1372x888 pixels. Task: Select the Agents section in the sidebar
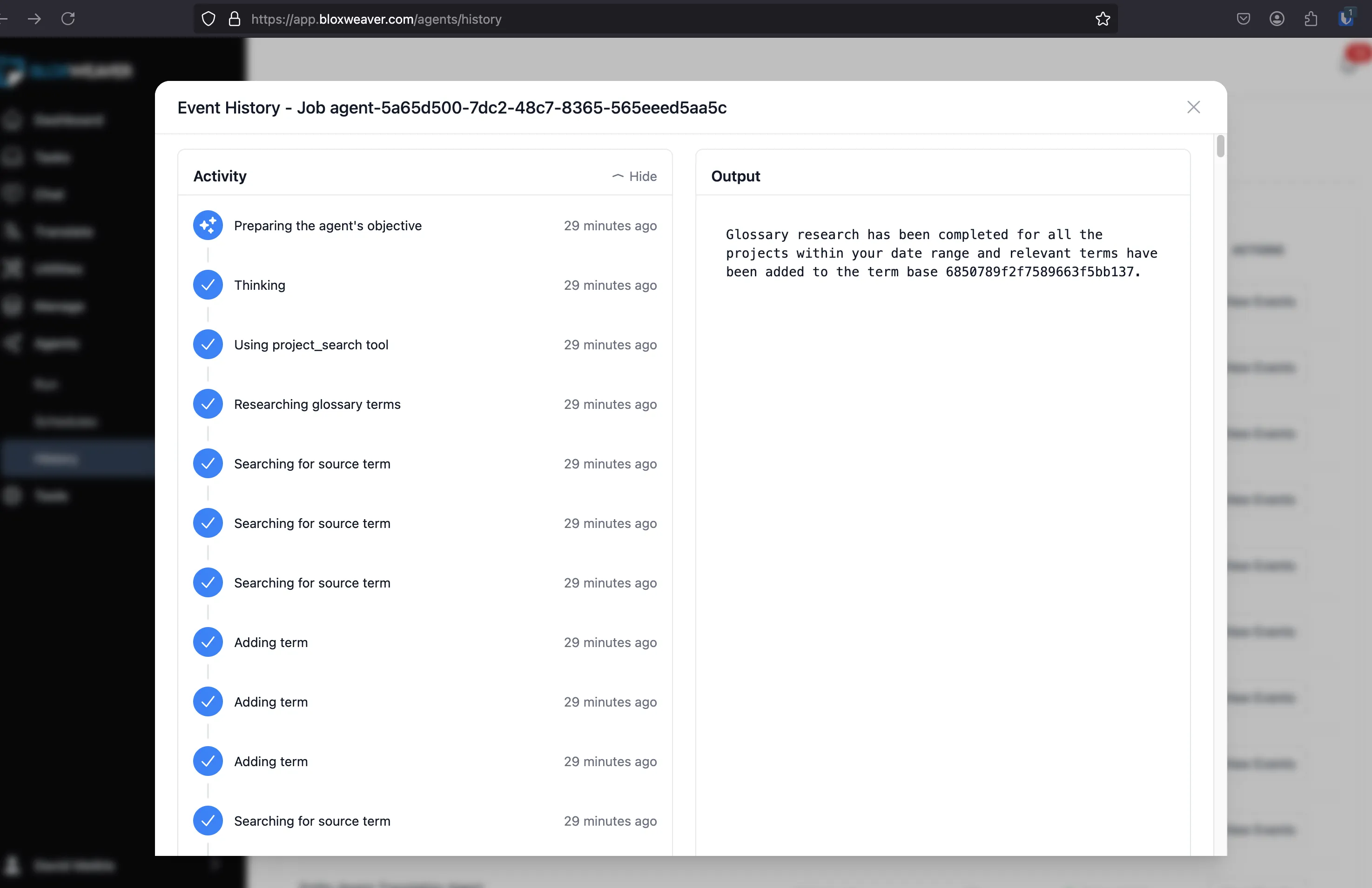pyautogui.click(x=55, y=343)
